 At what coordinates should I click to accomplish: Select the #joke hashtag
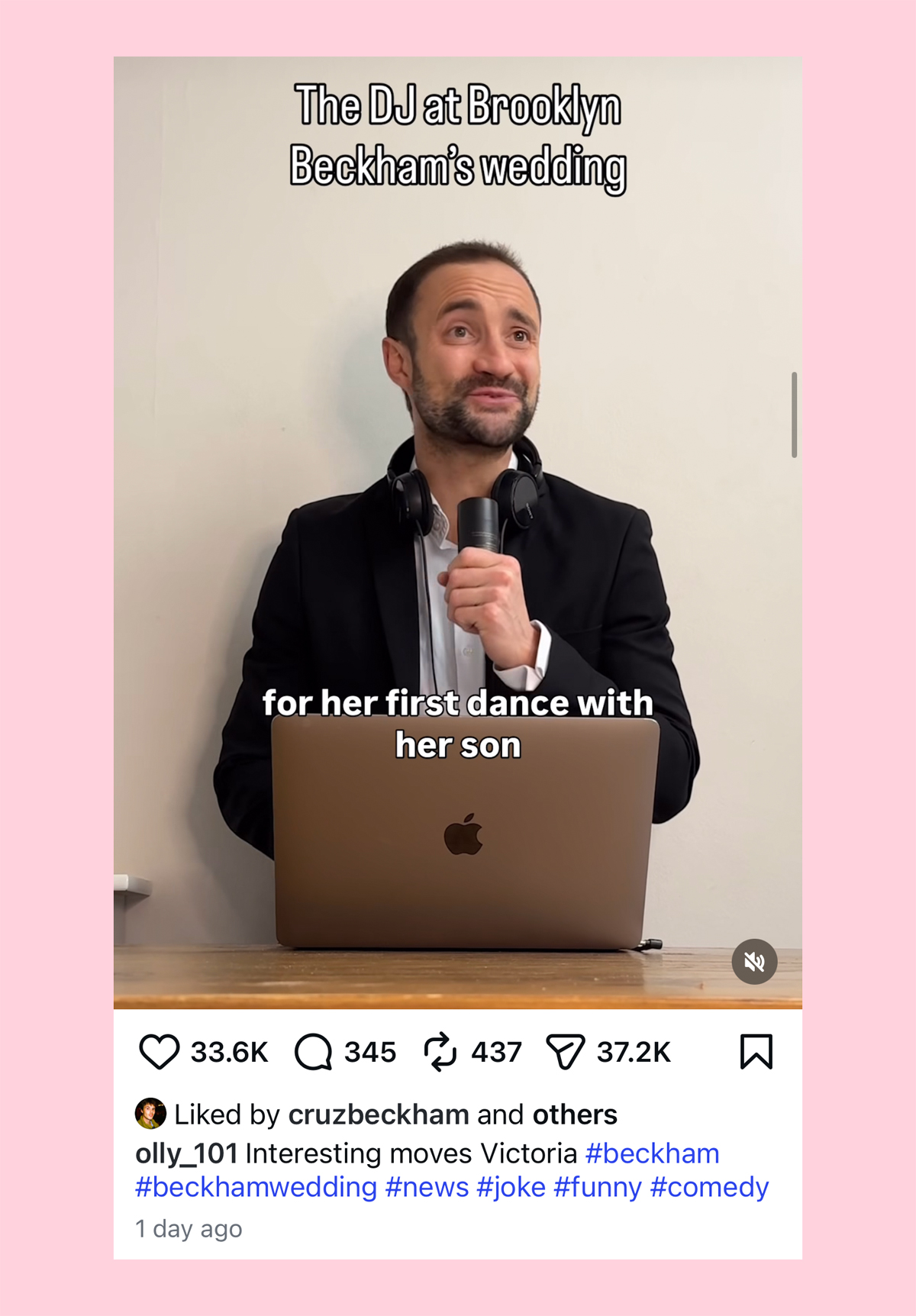click(511, 1187)
